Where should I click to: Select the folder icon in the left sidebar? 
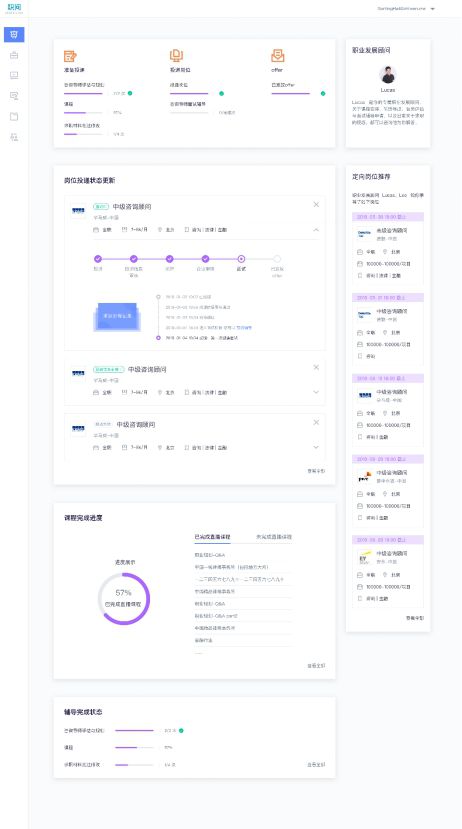click(x=14, y=116)
